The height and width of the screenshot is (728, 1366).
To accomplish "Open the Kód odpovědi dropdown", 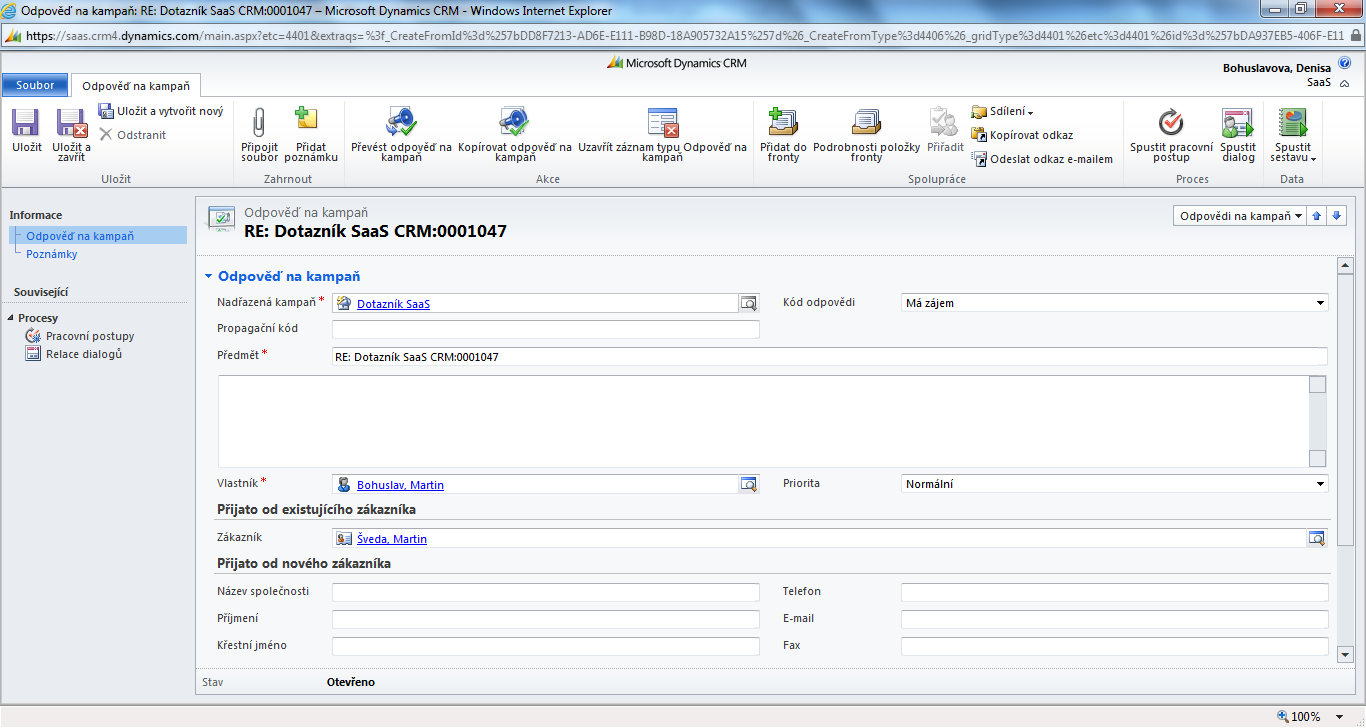I will [x=1115, y=303].
